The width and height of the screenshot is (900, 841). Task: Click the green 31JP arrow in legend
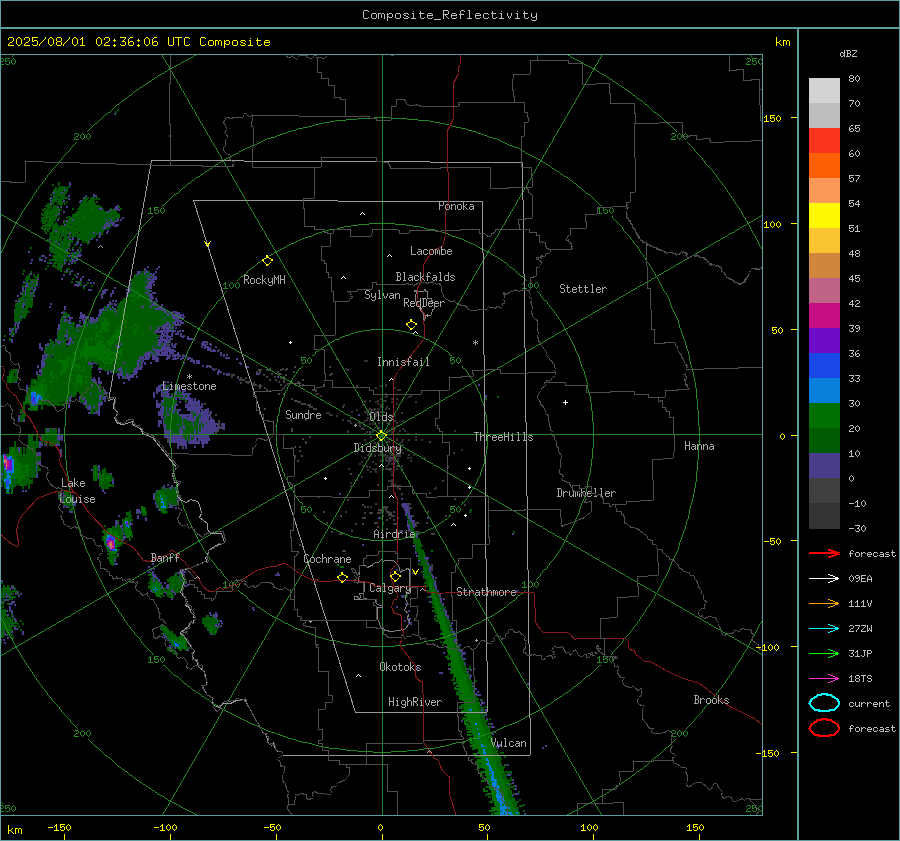[824, 653]
